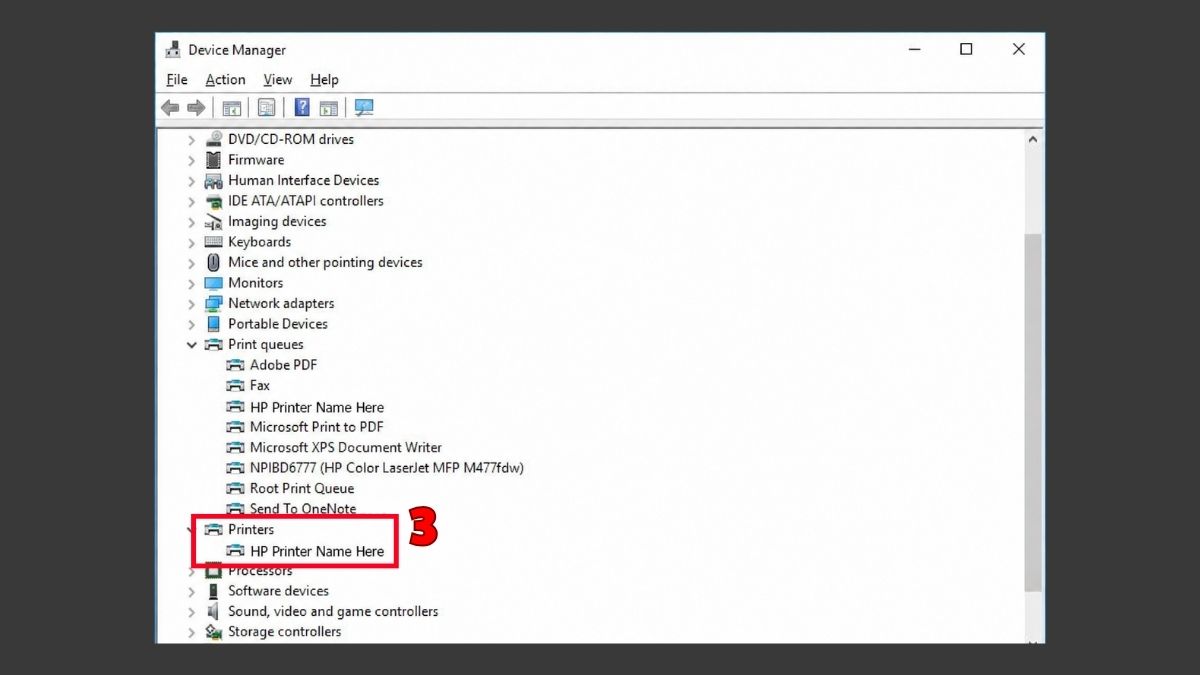Toggle the Show/Hide Action Pane toolbar icon

pyautogui.click(x=328, y=108)
